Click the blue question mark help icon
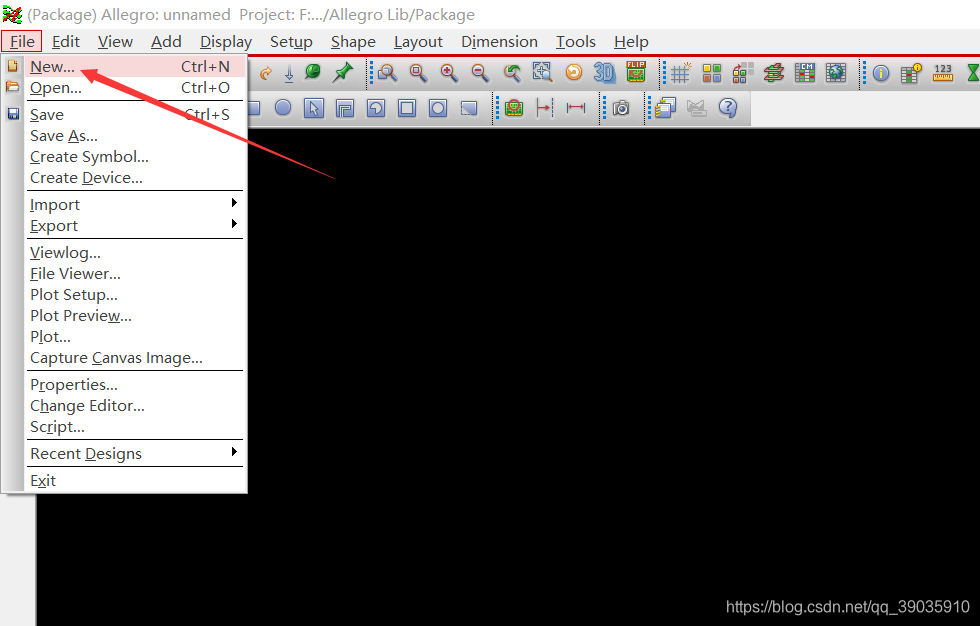Screen dimensions: 980x626 click(728, 108)
